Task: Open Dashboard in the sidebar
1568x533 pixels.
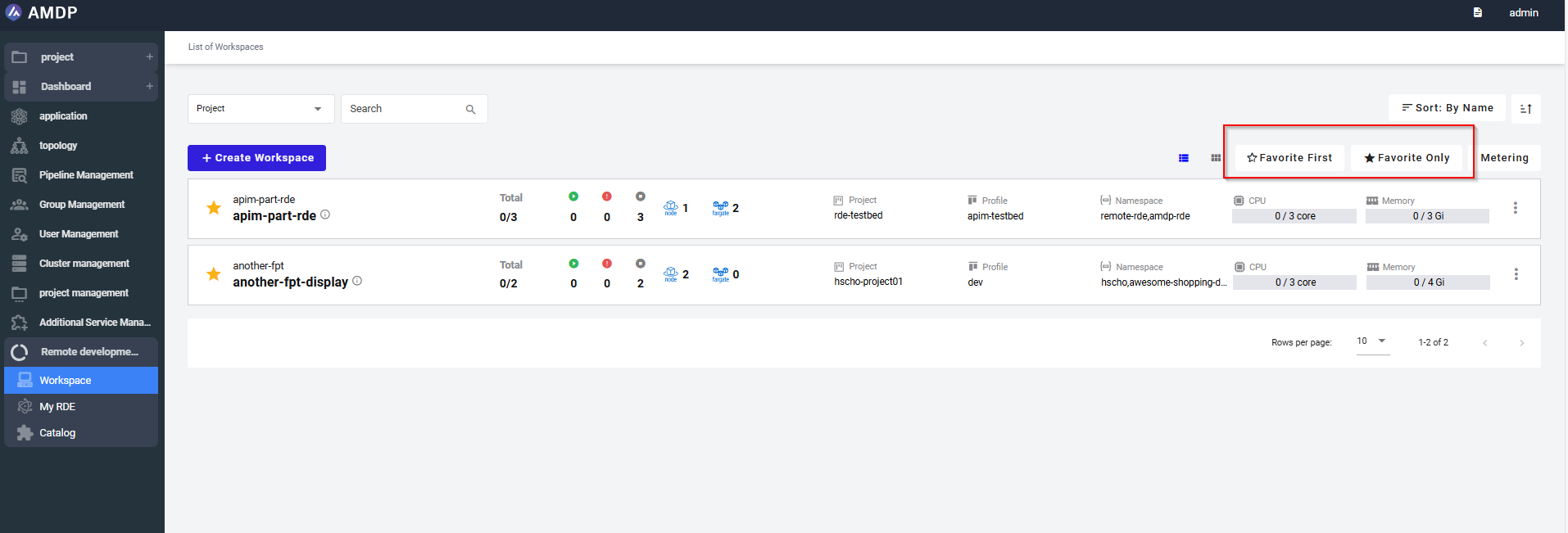Action: [66, 87]
